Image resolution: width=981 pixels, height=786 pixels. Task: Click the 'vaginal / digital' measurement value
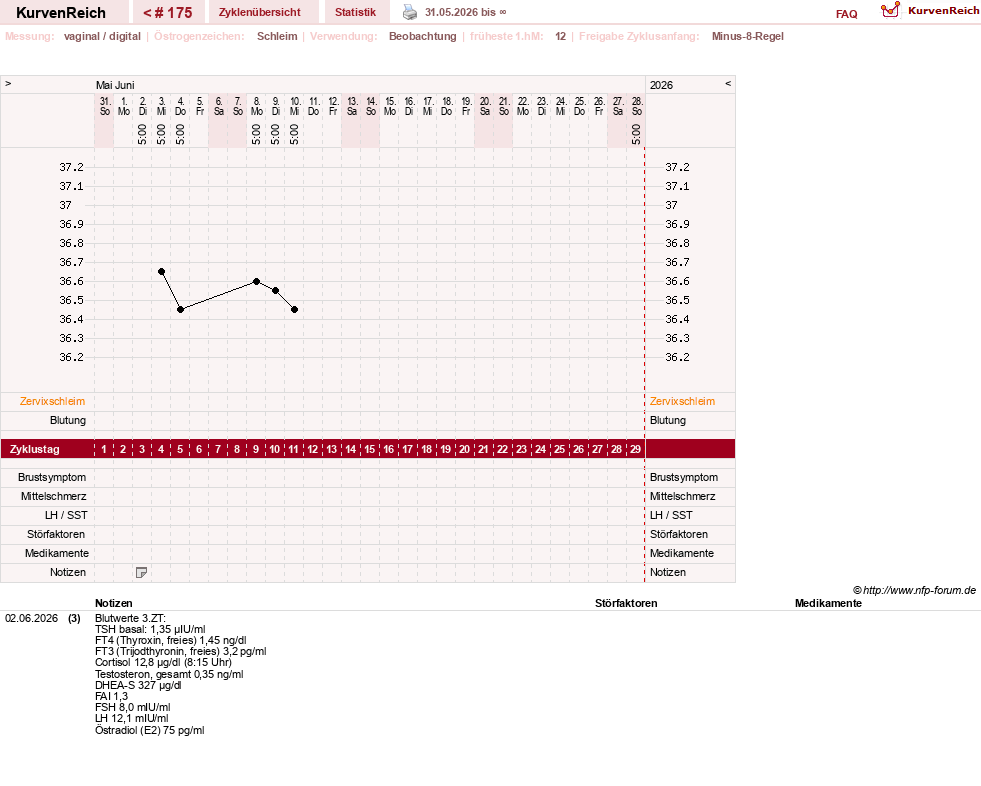tap(102, 36)
